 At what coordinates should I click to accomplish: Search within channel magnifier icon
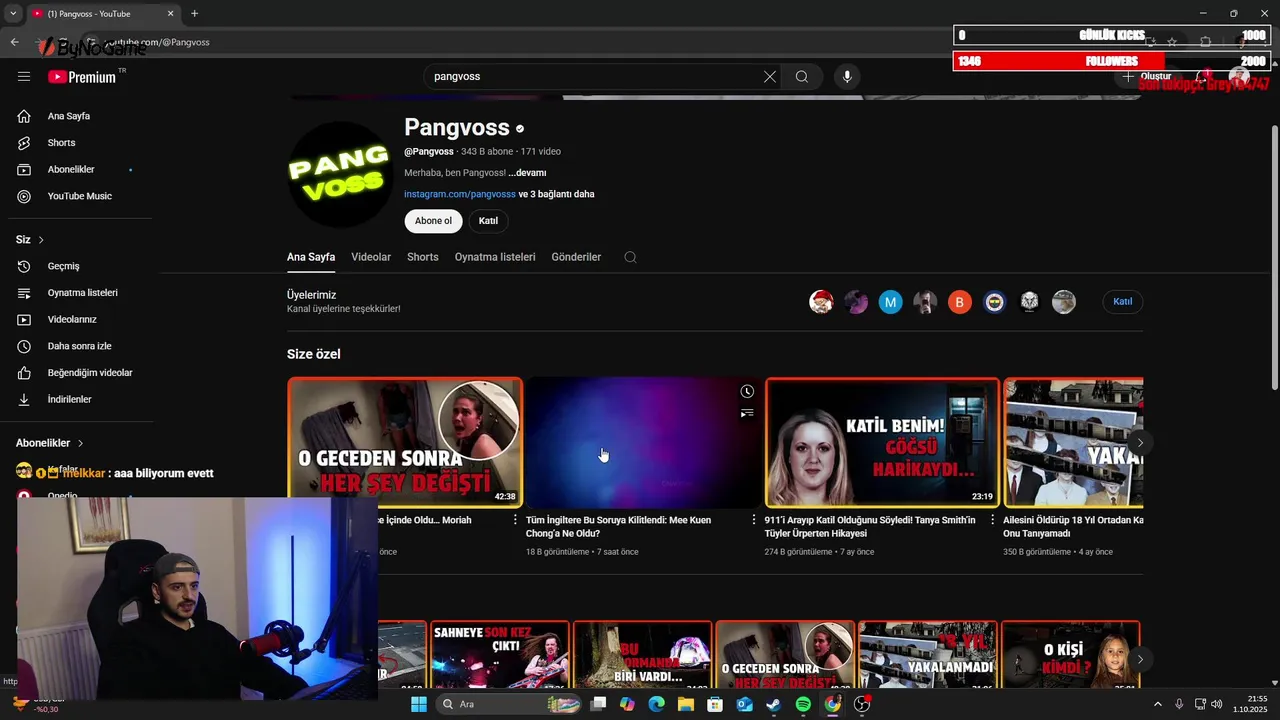[630, 257]
